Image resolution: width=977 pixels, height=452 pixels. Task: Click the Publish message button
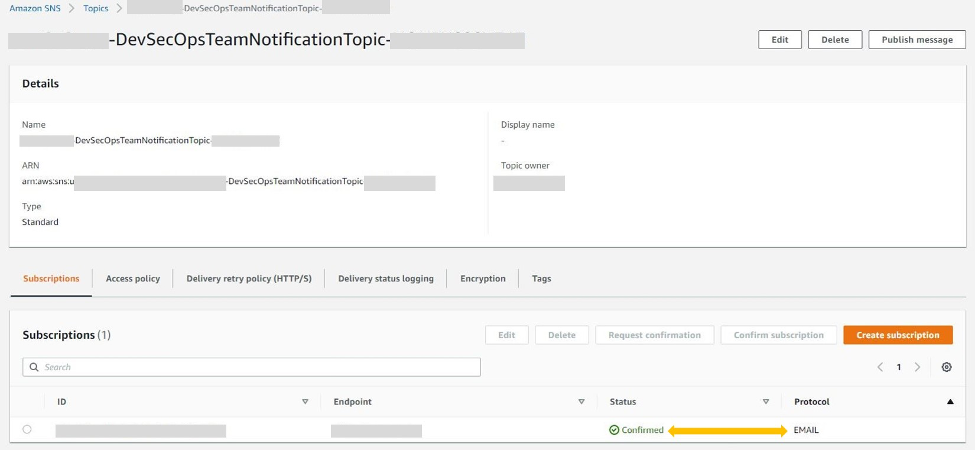(x=917, y=39)
